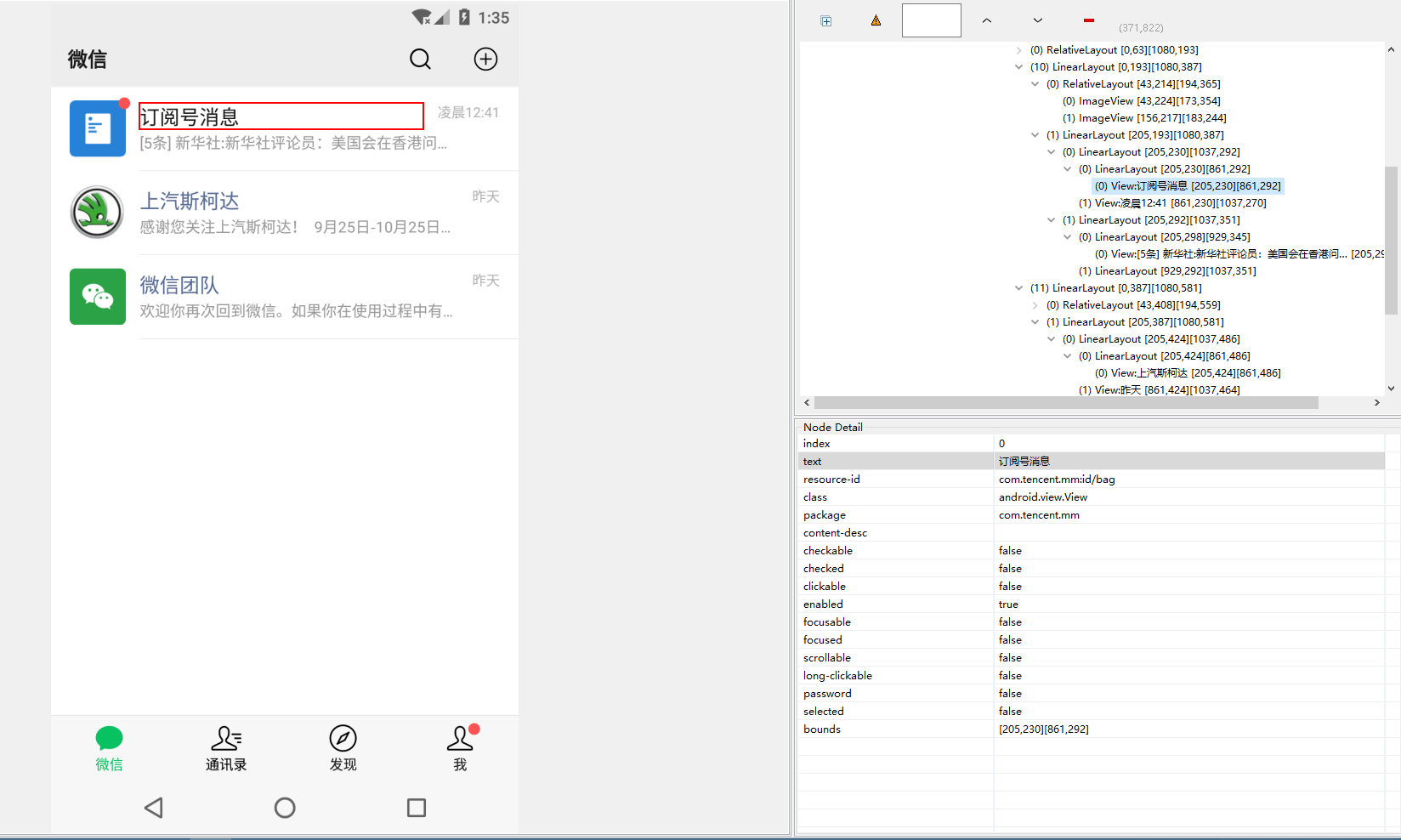
Task: Click the blue 订阅号消息 document avatar
Action: 98,128
